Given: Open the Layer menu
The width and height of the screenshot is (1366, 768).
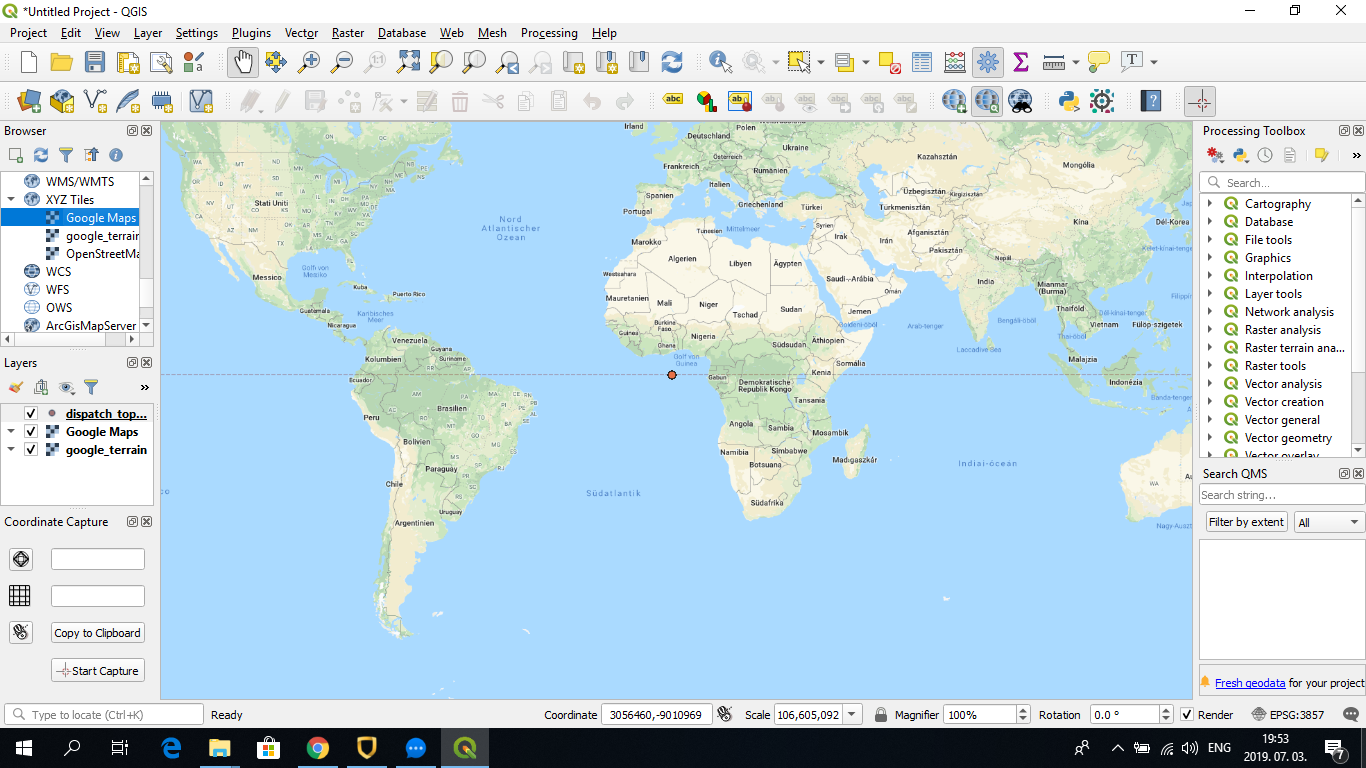Looking at the screenshot, I should 148,33.
